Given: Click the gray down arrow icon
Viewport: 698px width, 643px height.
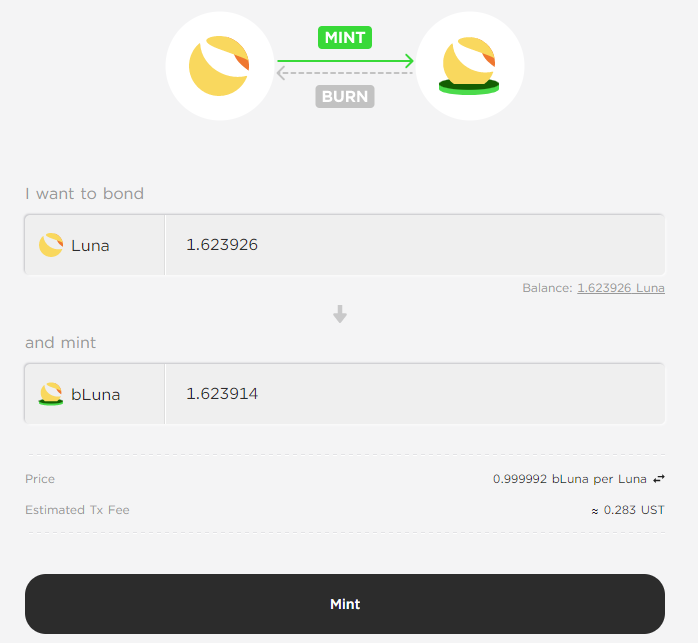Looking at the screenshot, I should point(340,314).
